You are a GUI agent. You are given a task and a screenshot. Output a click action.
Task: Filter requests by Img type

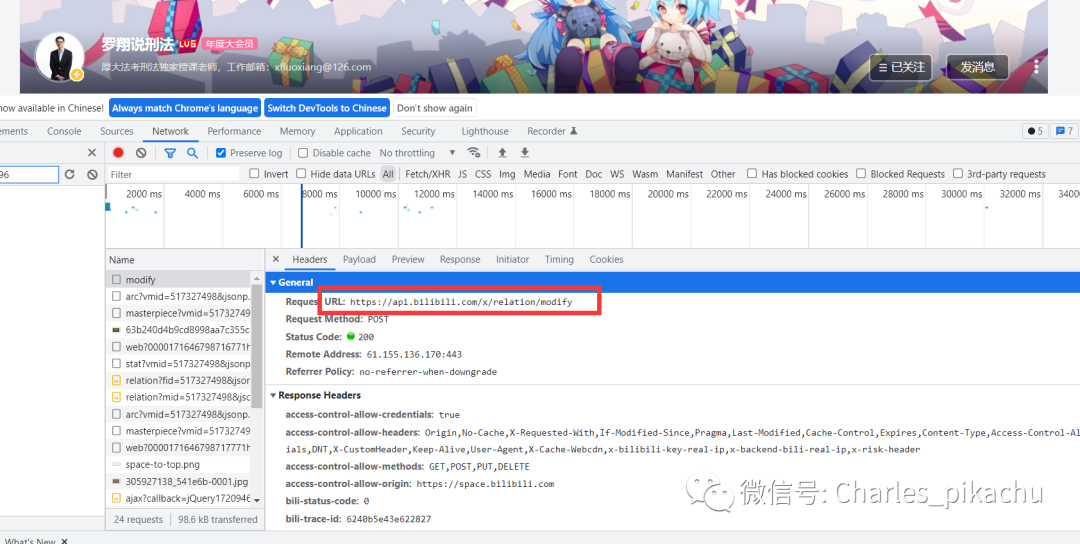coord(507,174)
